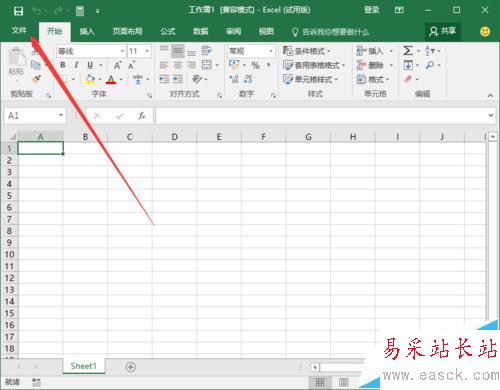
Task: Open the font size 11 dropdown
Action: pyautogui.click(x=147, y=51)
